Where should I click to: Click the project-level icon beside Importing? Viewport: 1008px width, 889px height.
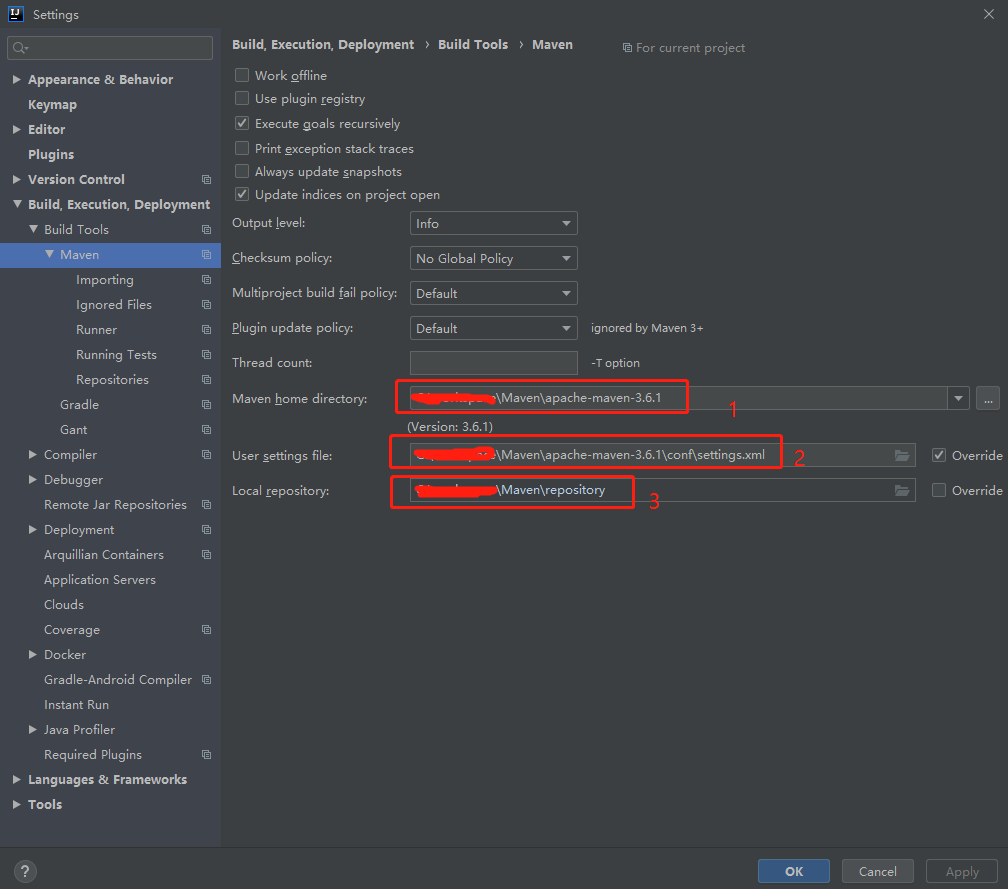coord(206,280)
